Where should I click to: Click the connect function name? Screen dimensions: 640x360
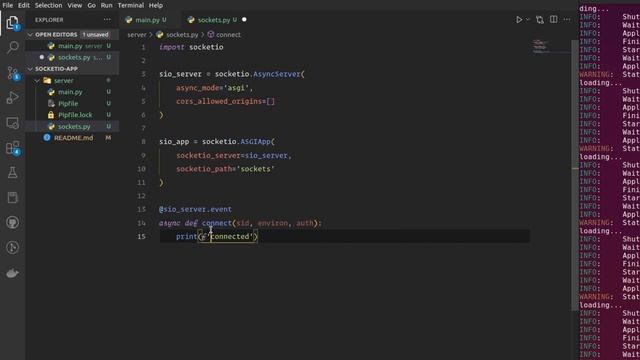coord(217,223)
